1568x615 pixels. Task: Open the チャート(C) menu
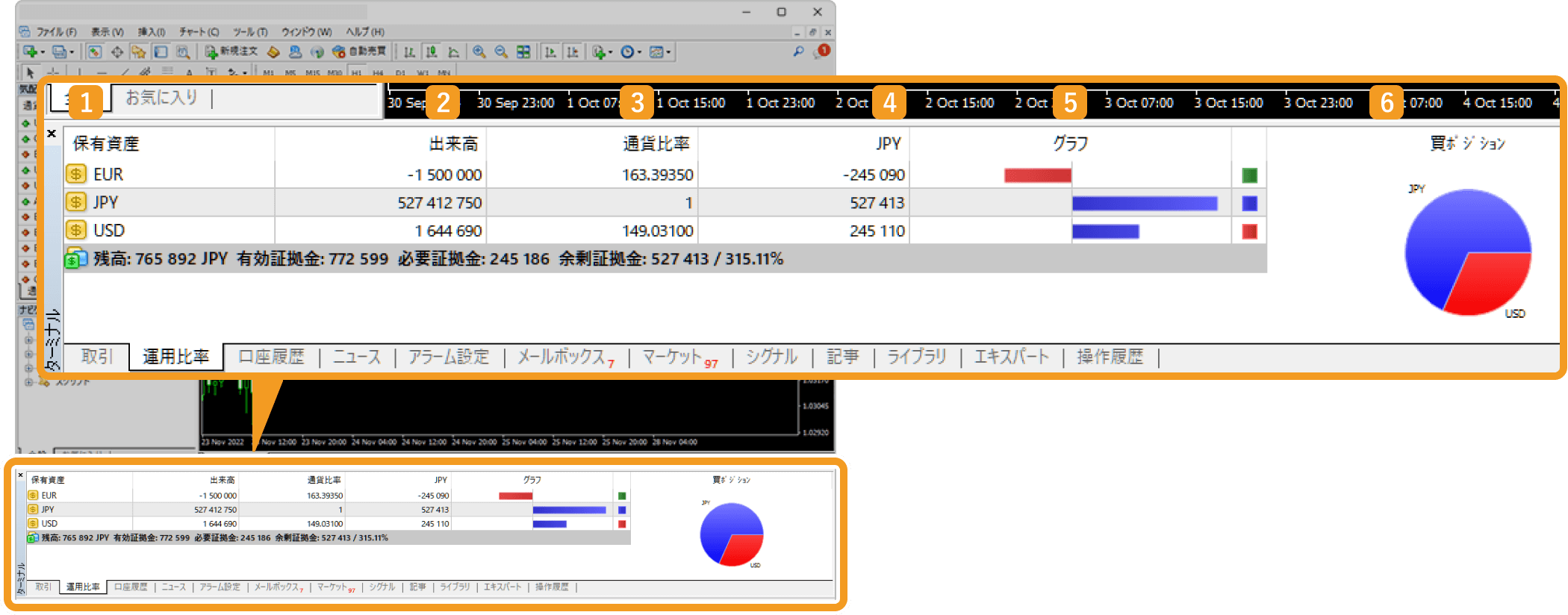click(199, 32)
